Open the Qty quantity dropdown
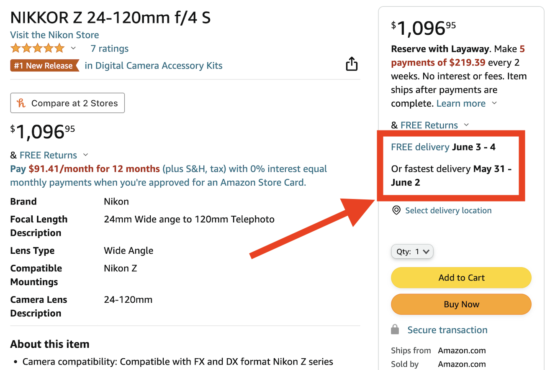550x370 pixels. tap(412, 251)
